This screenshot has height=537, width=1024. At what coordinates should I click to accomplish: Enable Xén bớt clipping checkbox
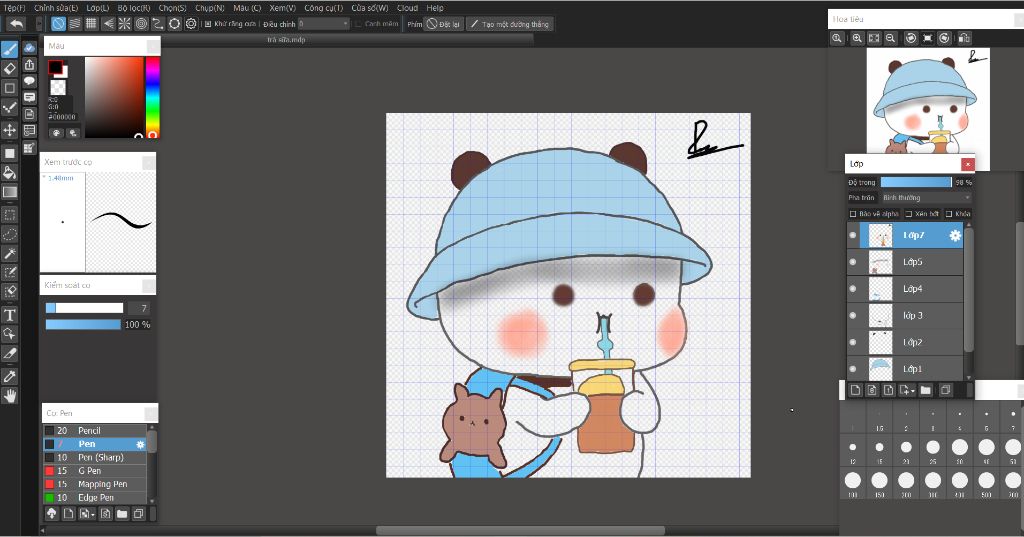pos(908,214)
